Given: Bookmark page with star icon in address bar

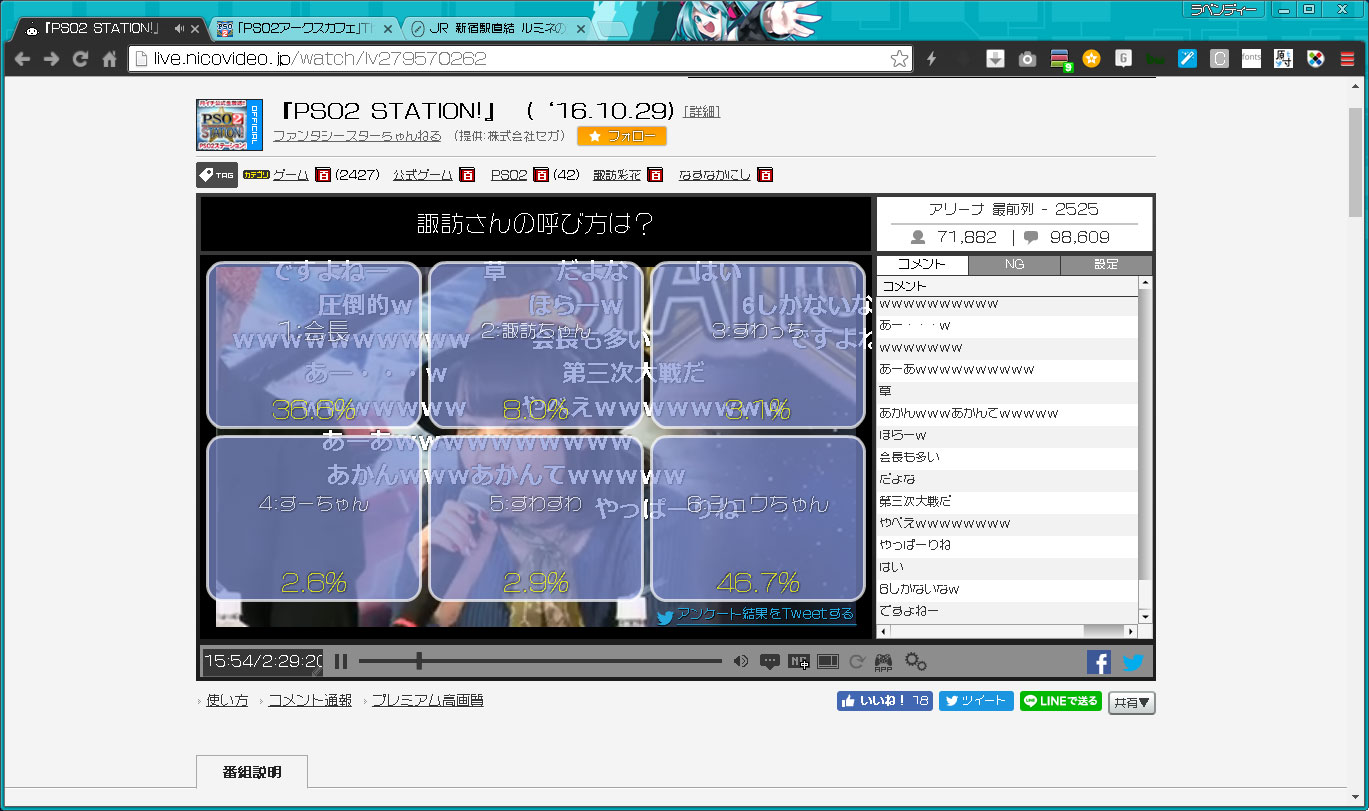Looking at the screenshot, I should pos(899,59).
